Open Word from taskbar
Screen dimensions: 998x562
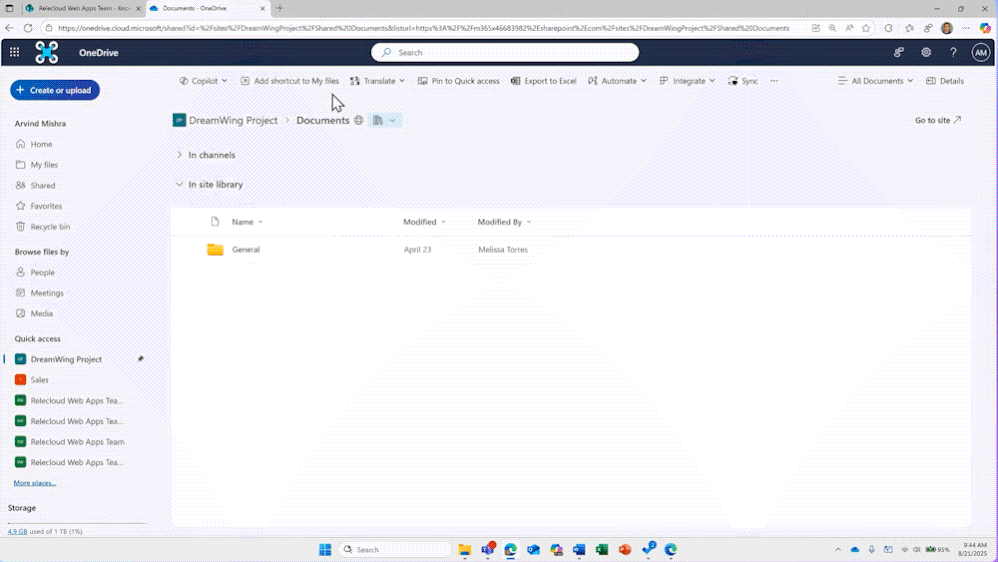(x=579, y=549)
